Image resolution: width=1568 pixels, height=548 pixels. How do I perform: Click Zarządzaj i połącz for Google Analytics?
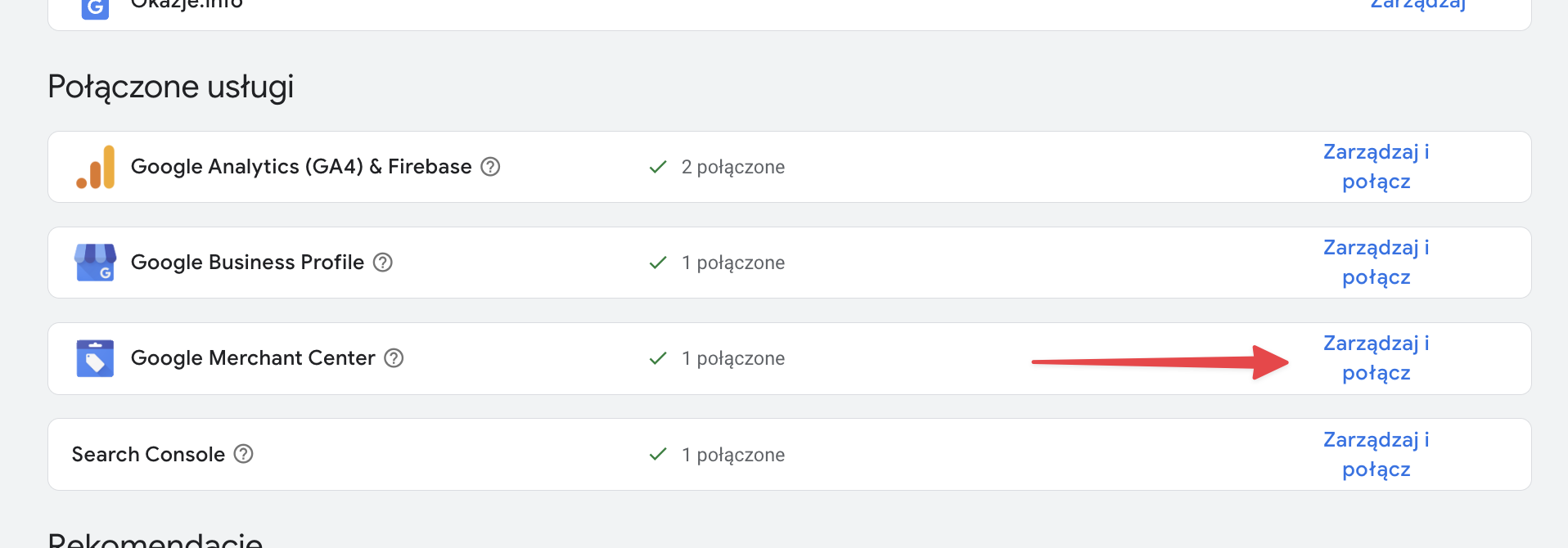pyautogui.click(x=1377, y=167)
